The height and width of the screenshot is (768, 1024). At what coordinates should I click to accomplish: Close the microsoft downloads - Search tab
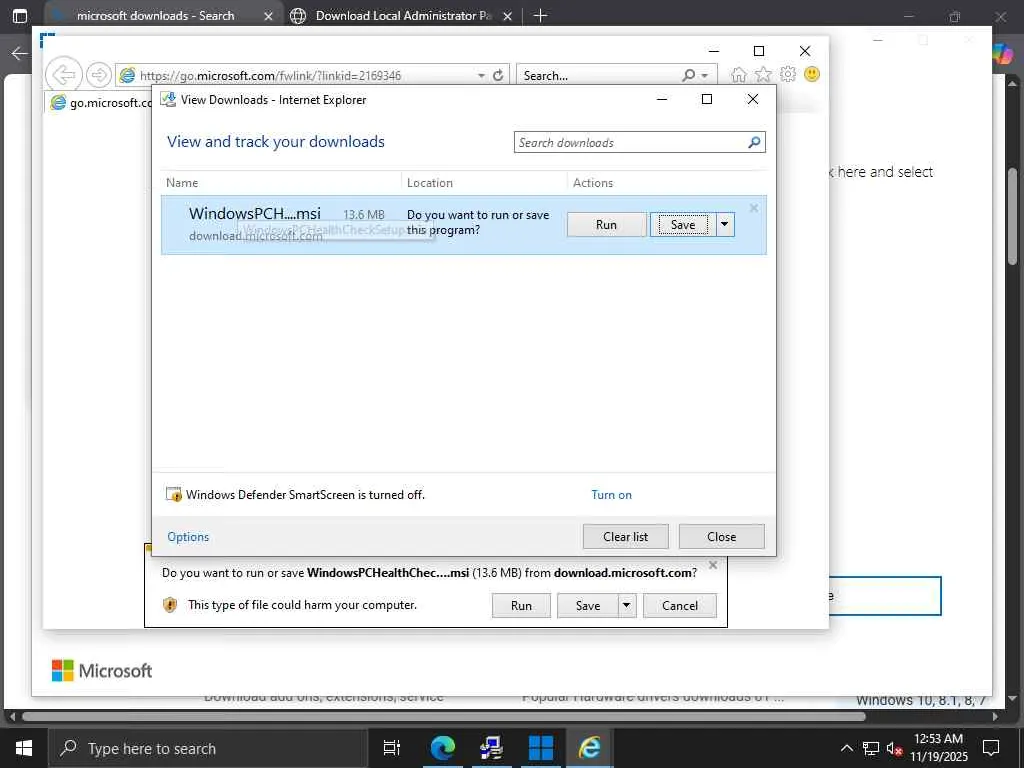(268, 16)
